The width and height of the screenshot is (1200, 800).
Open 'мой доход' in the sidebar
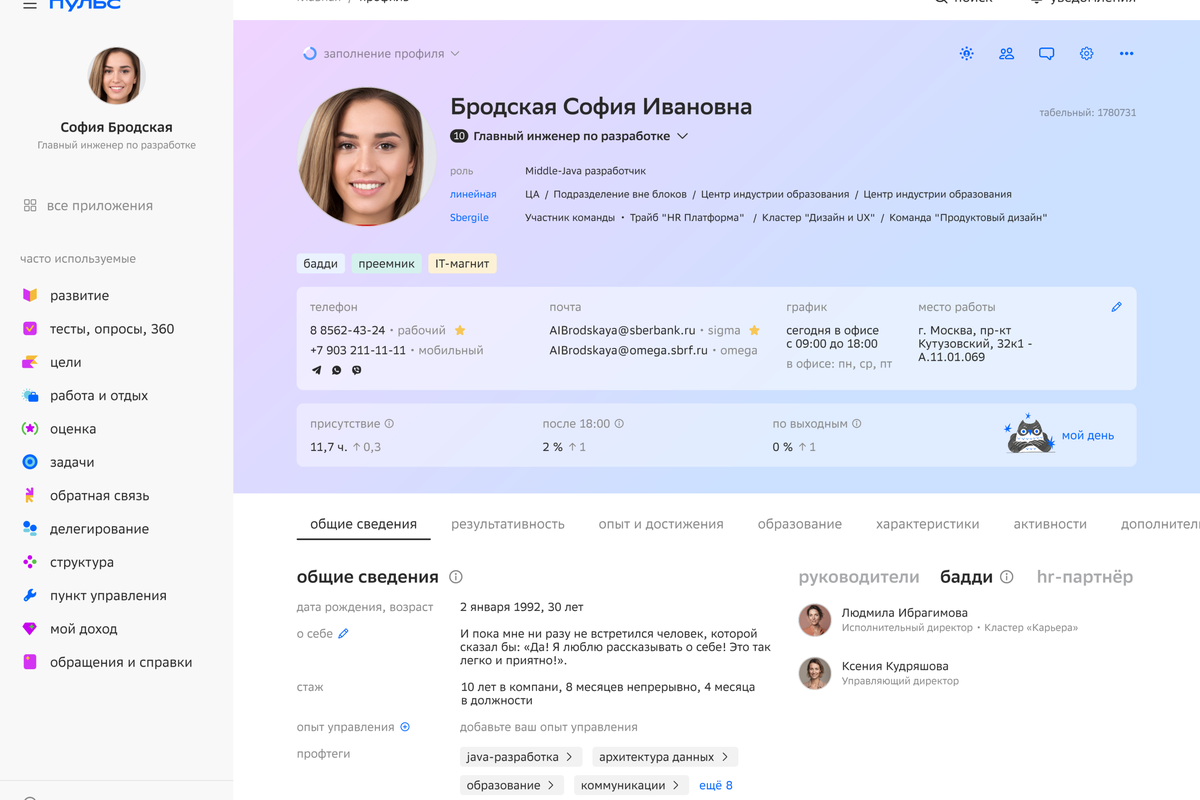(x=83, y=629)
